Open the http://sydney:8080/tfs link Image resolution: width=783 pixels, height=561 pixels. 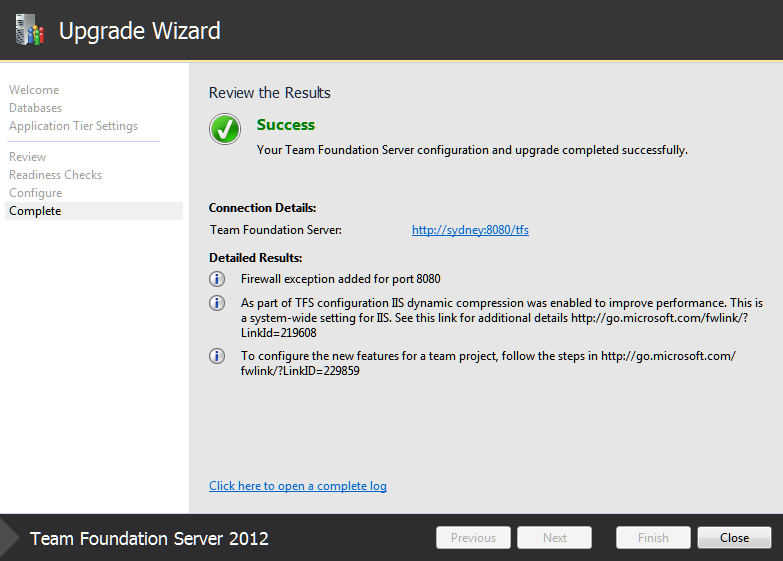470,230
